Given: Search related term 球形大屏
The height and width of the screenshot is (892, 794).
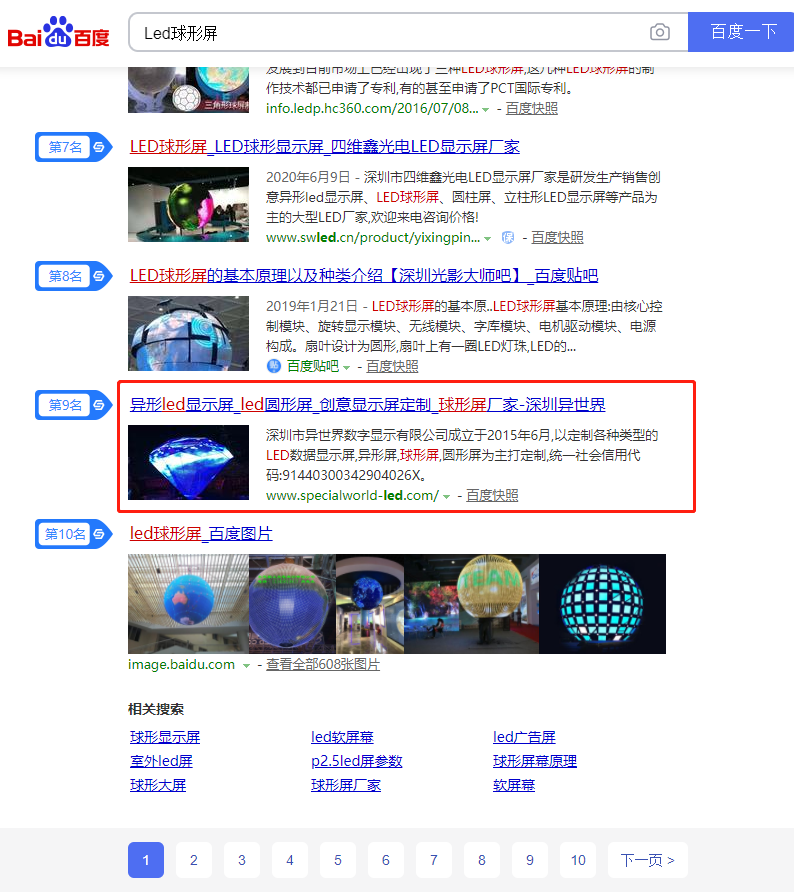Looking at the screenshot, I should tap(158, 786).
